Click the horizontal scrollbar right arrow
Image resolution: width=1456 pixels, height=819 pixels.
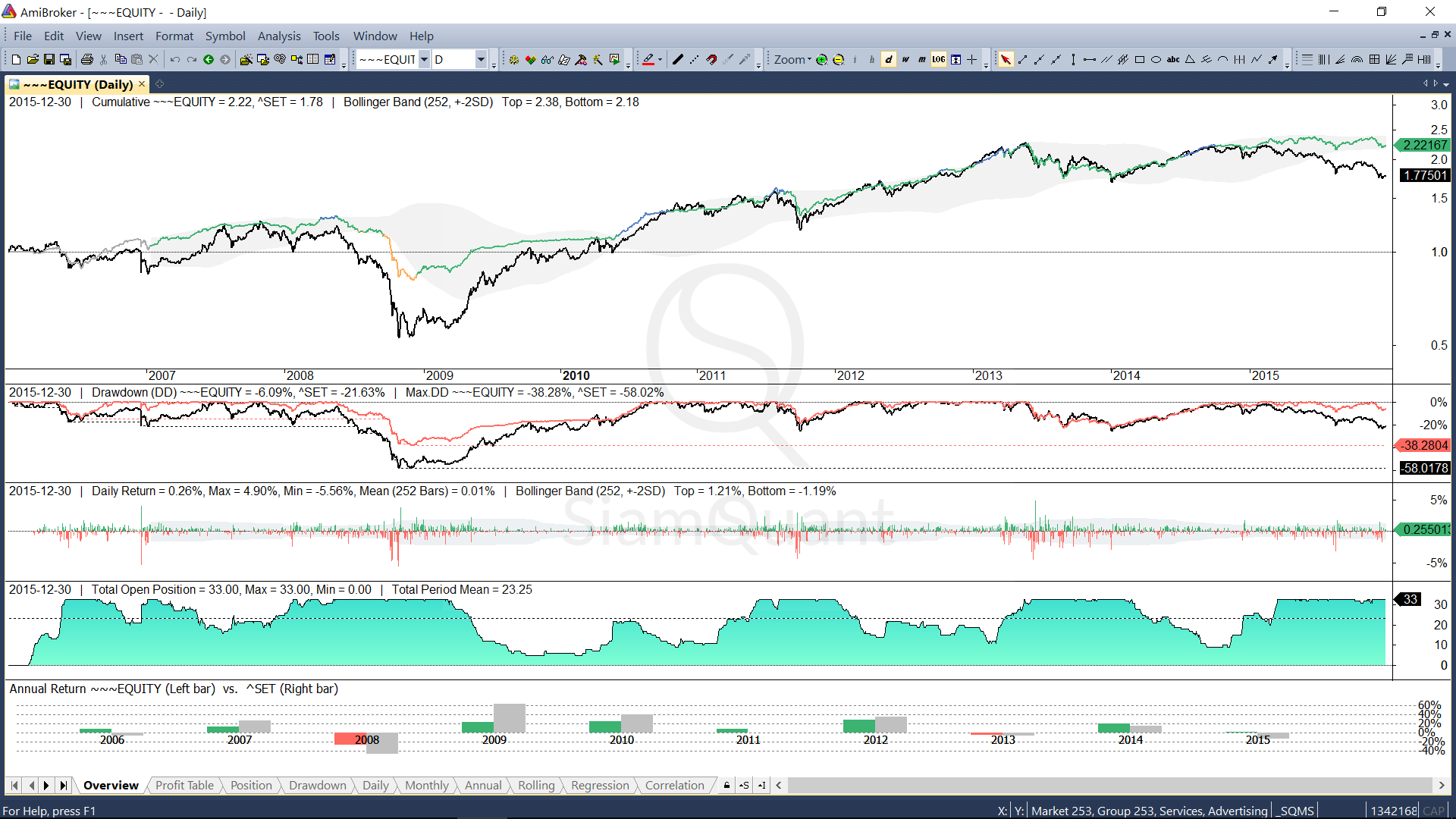(x=1442, y=786)
